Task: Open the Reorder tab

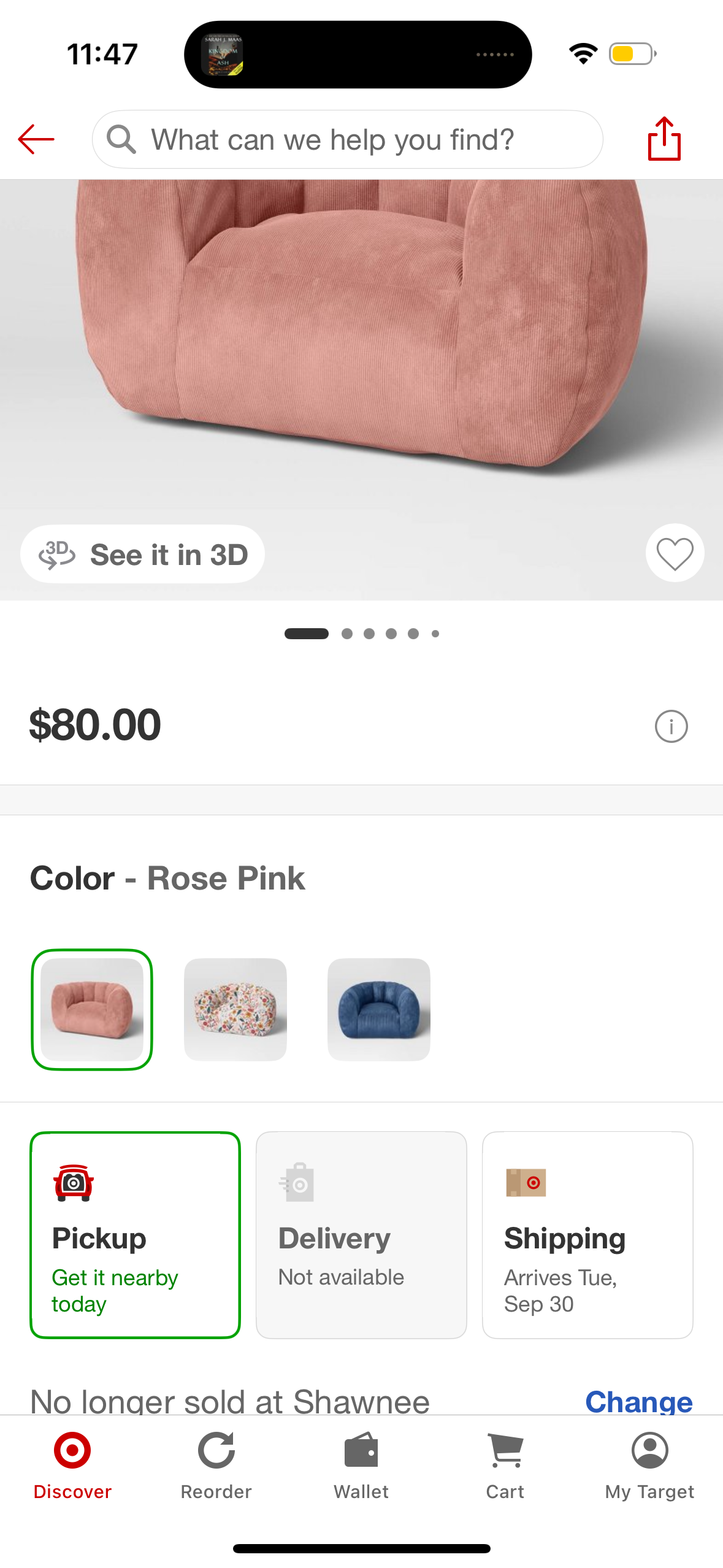Action: coord(216,1465)
